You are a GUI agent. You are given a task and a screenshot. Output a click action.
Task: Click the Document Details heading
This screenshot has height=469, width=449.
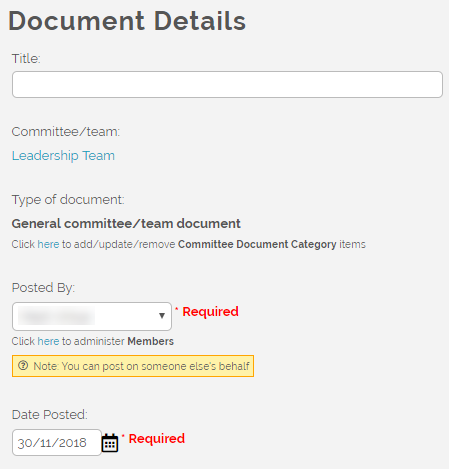[127, 21]
